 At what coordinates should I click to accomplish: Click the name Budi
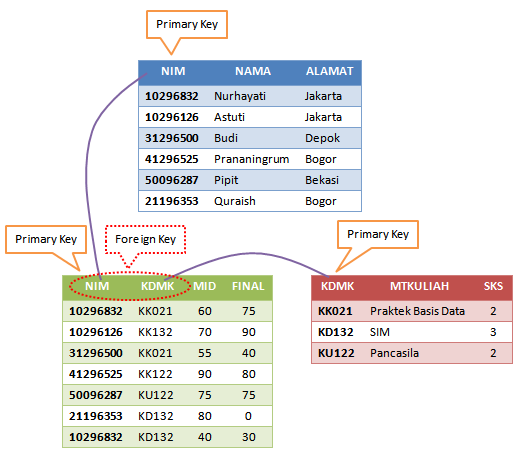[x=226, y=138]
